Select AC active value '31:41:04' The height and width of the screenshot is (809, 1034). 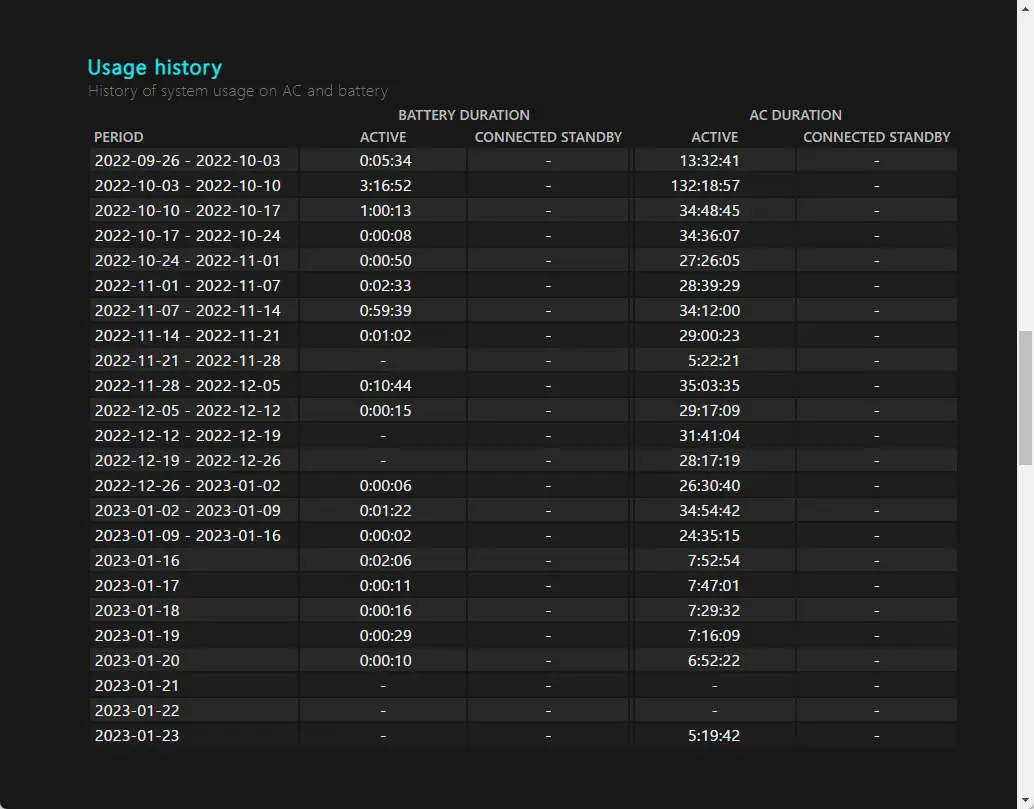point(710,436)
